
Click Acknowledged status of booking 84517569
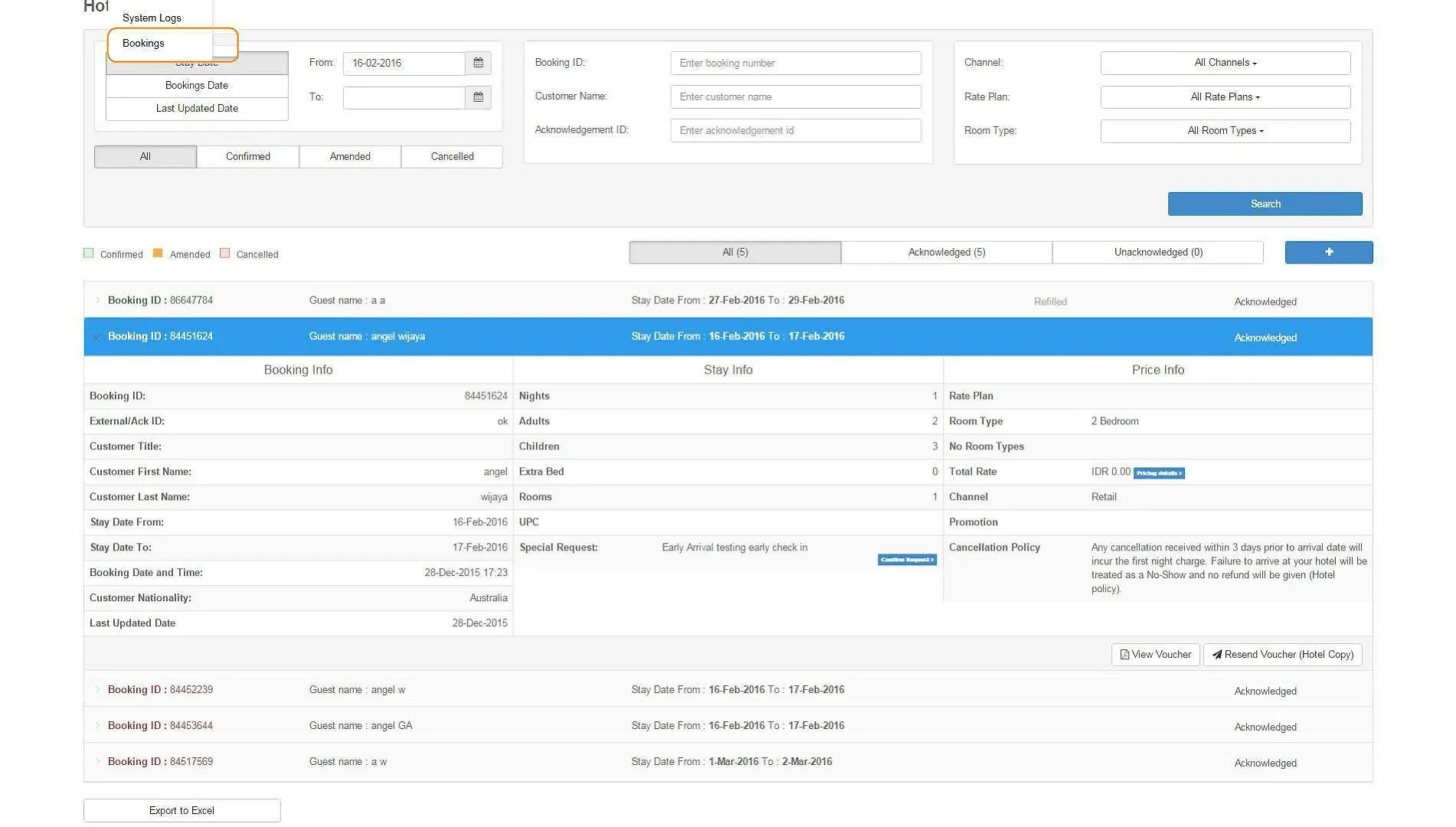pyautogui.click(x=1265, y=763)
